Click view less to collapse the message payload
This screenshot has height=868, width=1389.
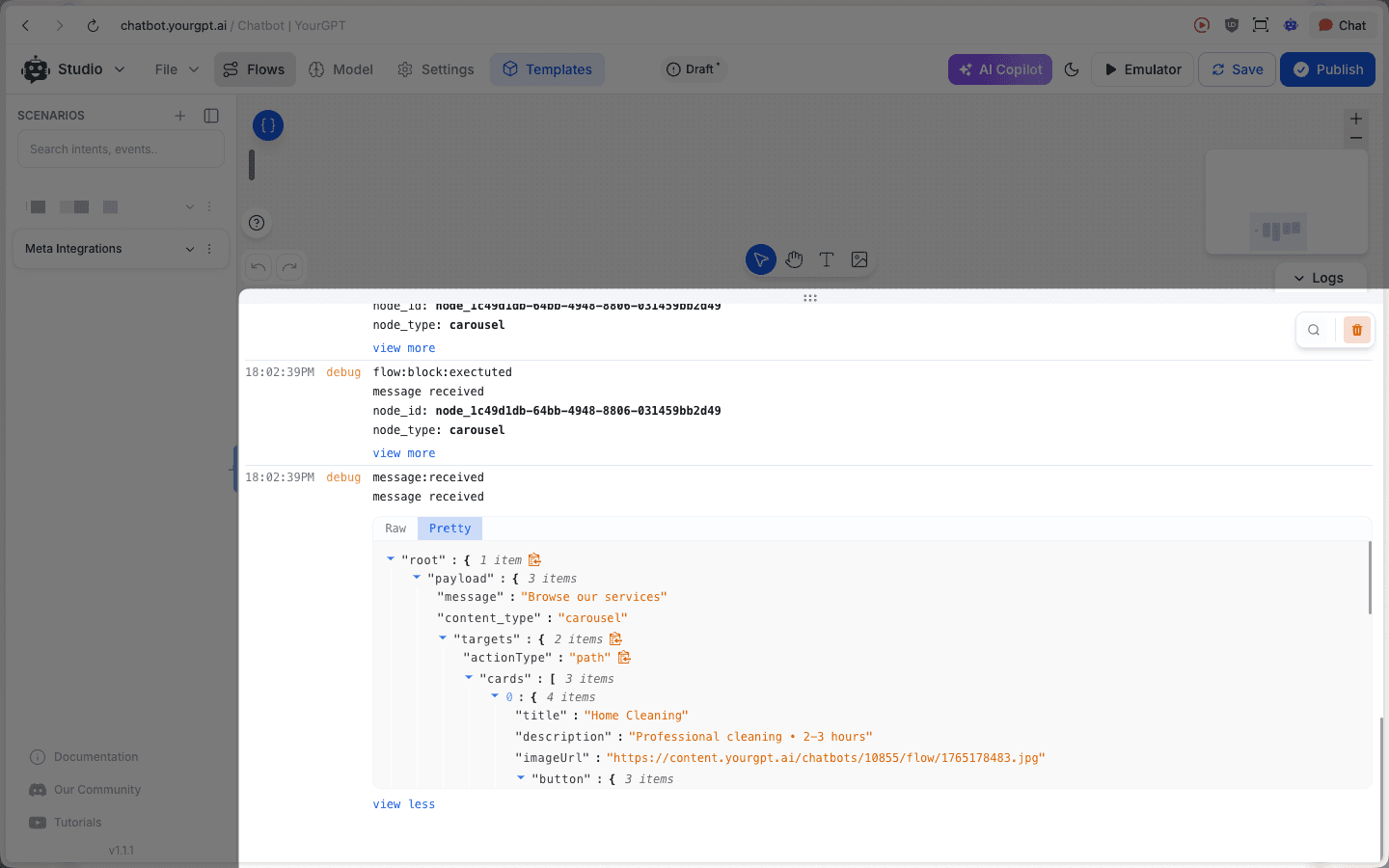click(x=403, y=803)
